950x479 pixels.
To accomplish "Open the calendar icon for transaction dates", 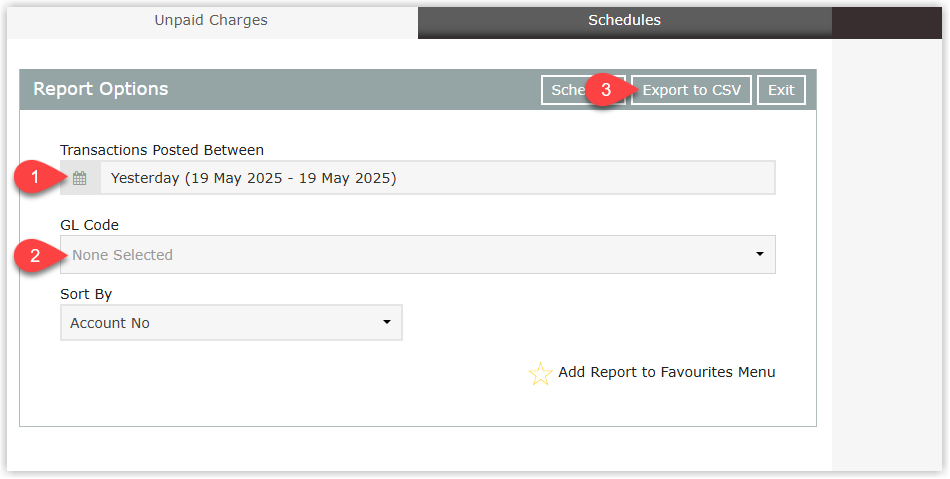I will point(80,178).
